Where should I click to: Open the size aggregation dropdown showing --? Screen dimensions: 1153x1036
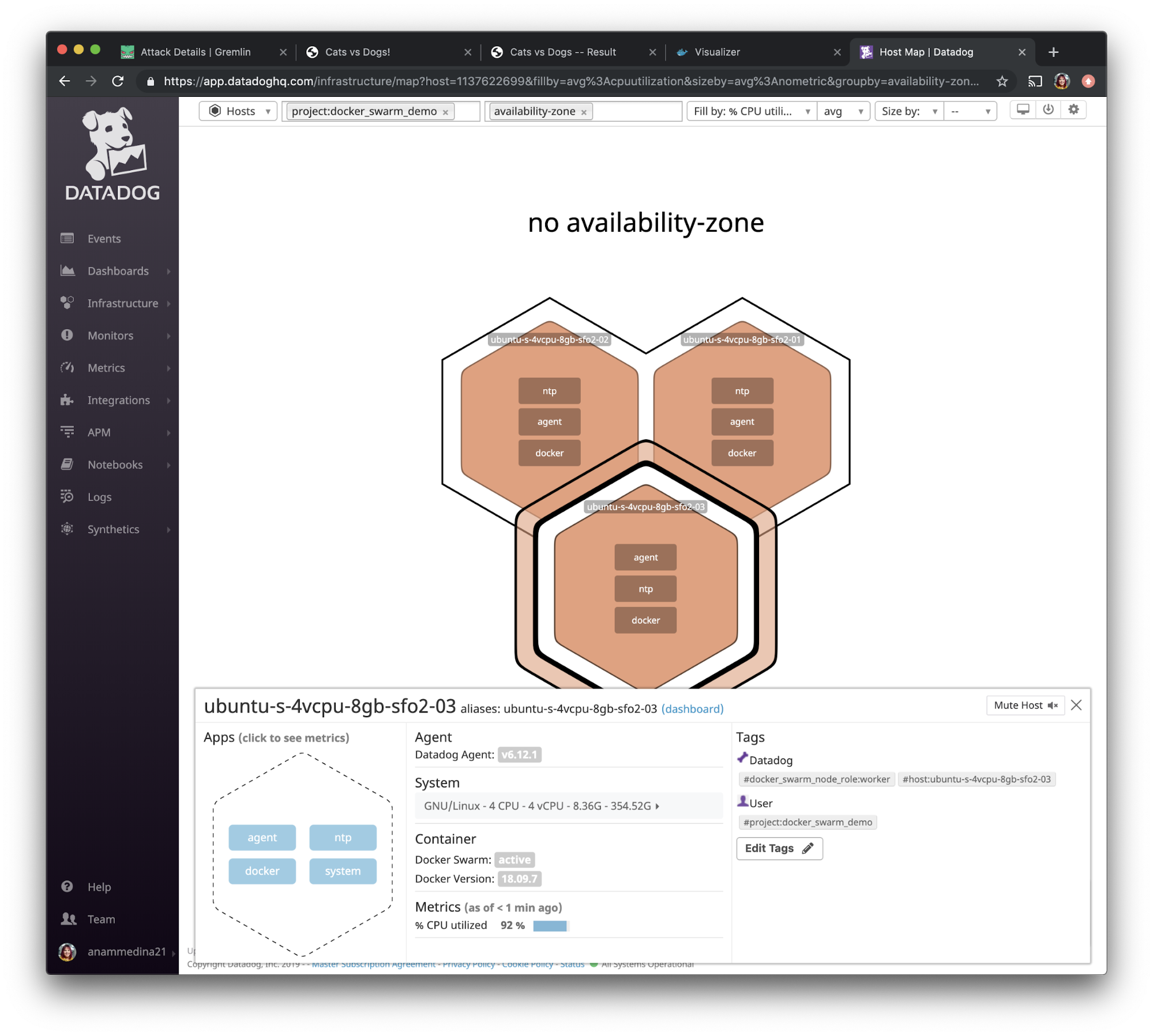pos(970,111)
